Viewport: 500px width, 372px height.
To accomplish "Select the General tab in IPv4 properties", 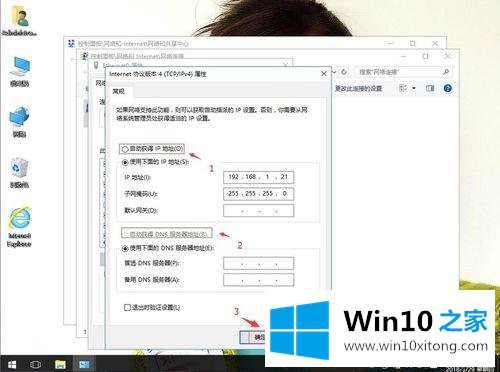I will pyautogui.click(x=119, y=91).
